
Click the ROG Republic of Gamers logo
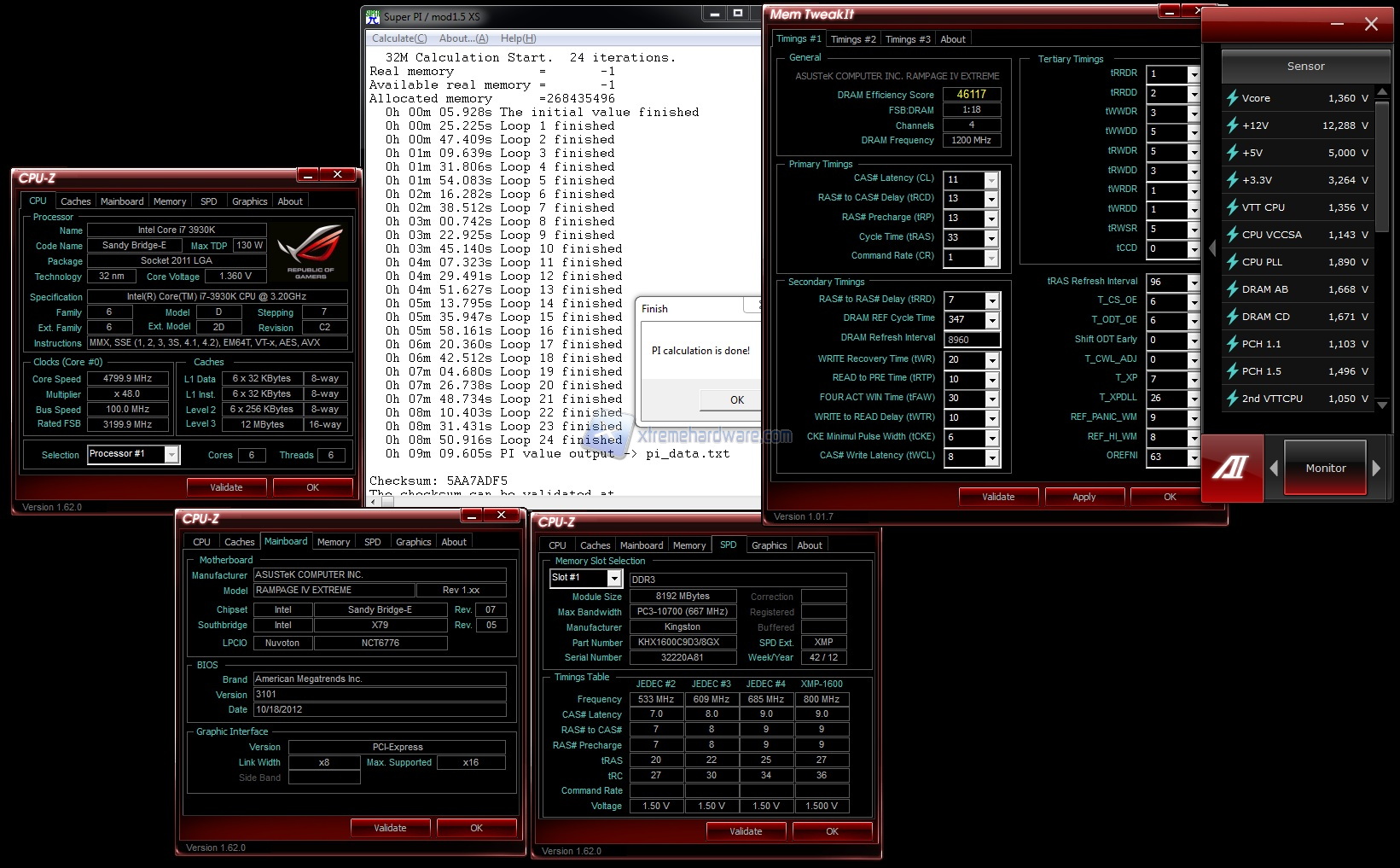310,252
